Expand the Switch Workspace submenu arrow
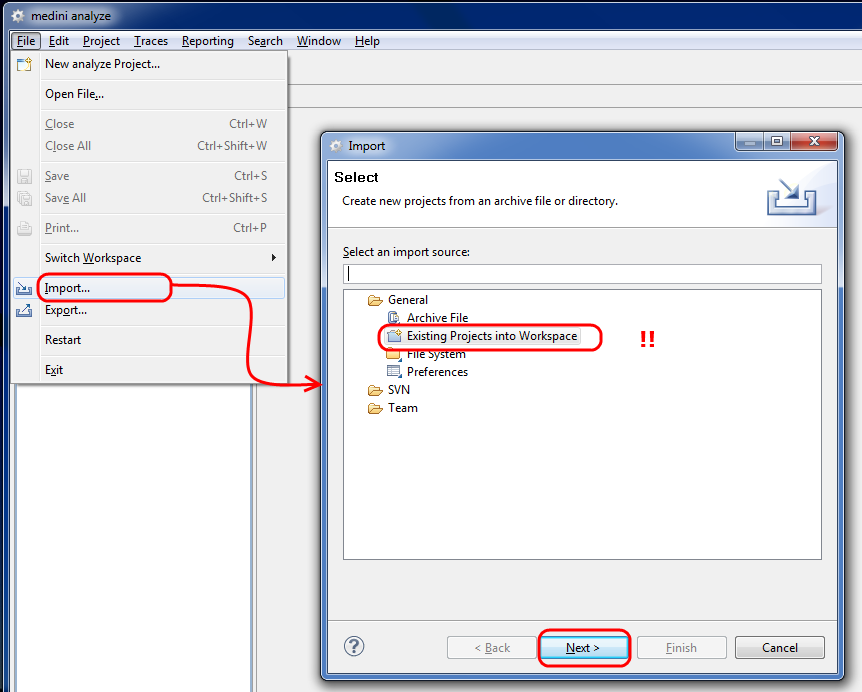The image size is (862, 692). coord(274,258)
